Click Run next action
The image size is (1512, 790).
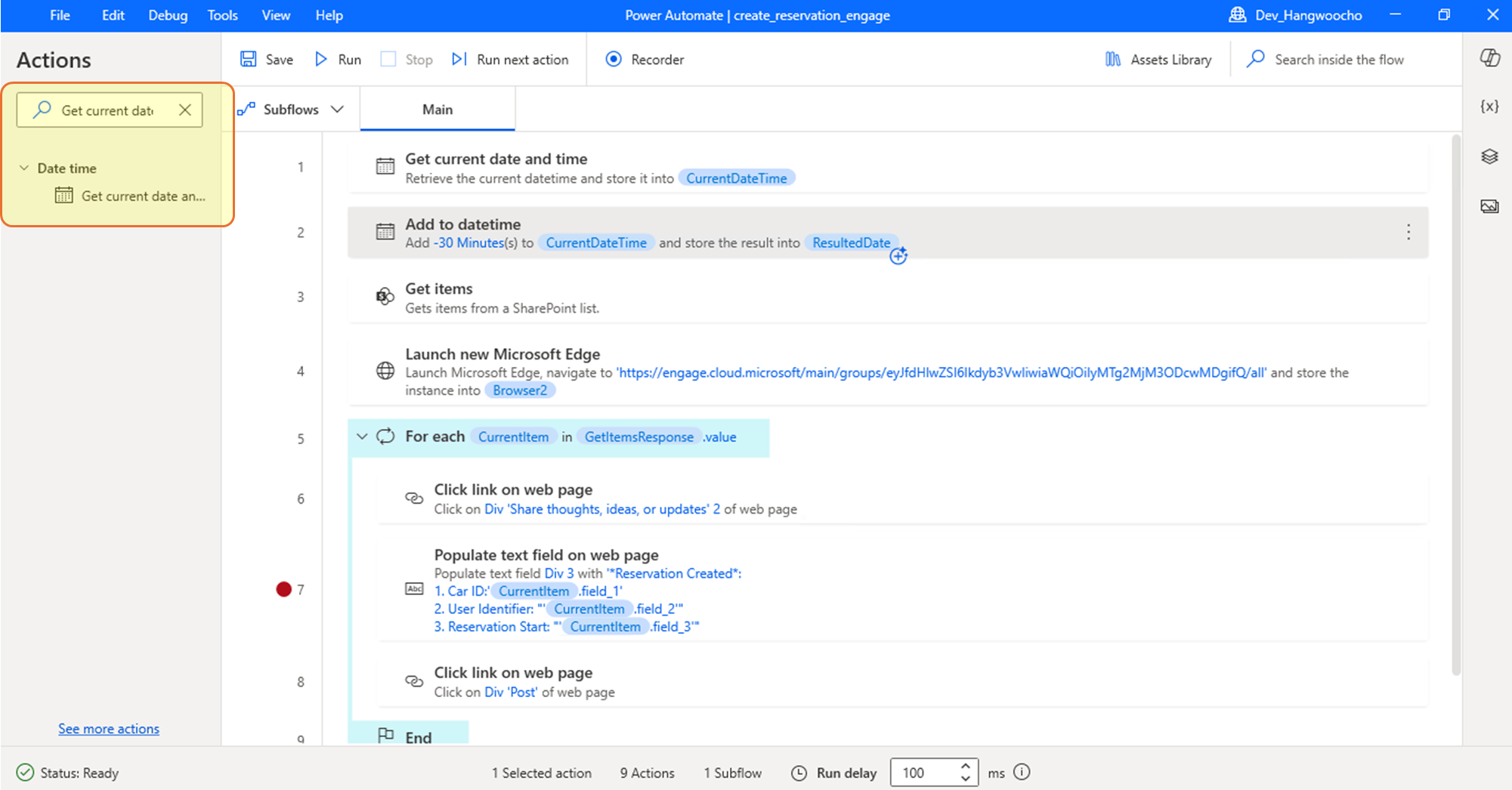(x=510, y=59)
